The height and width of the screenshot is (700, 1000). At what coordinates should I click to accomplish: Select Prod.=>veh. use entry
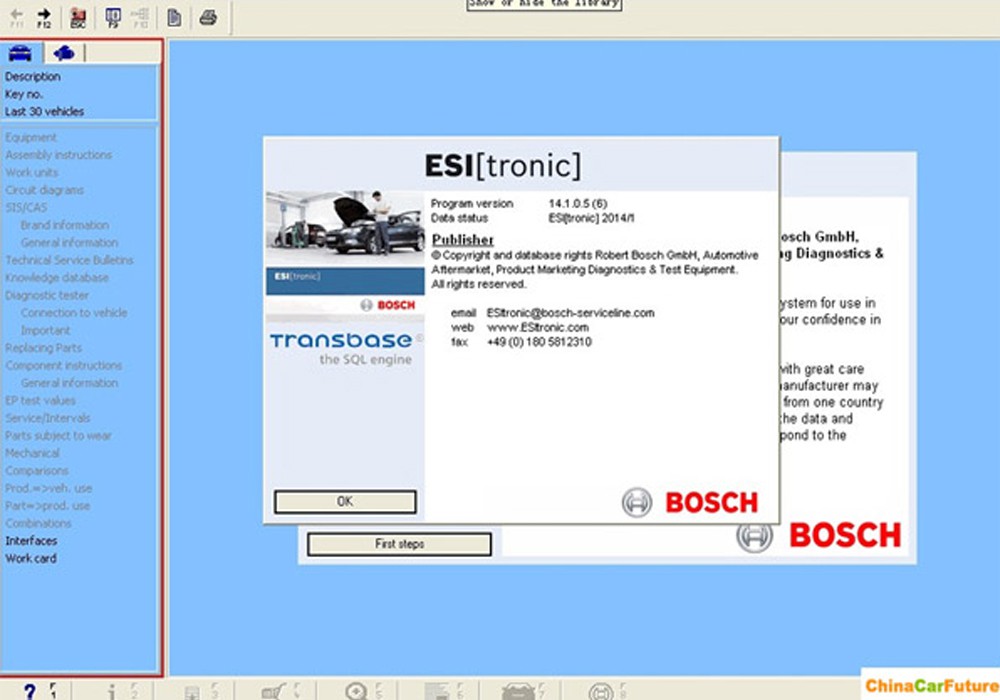(x=48, y=488)
